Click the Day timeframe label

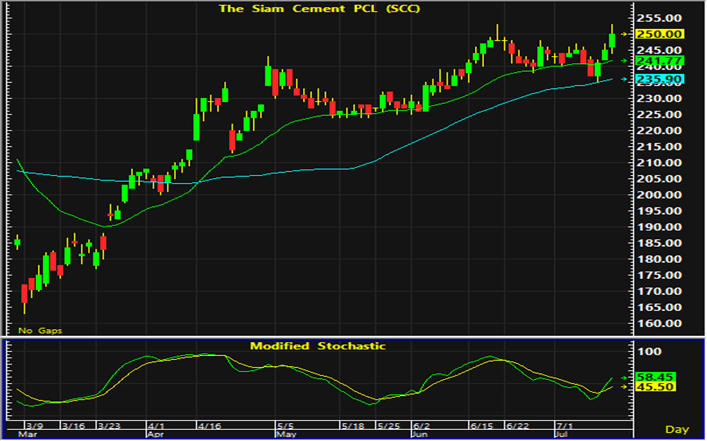coord(677,430)
